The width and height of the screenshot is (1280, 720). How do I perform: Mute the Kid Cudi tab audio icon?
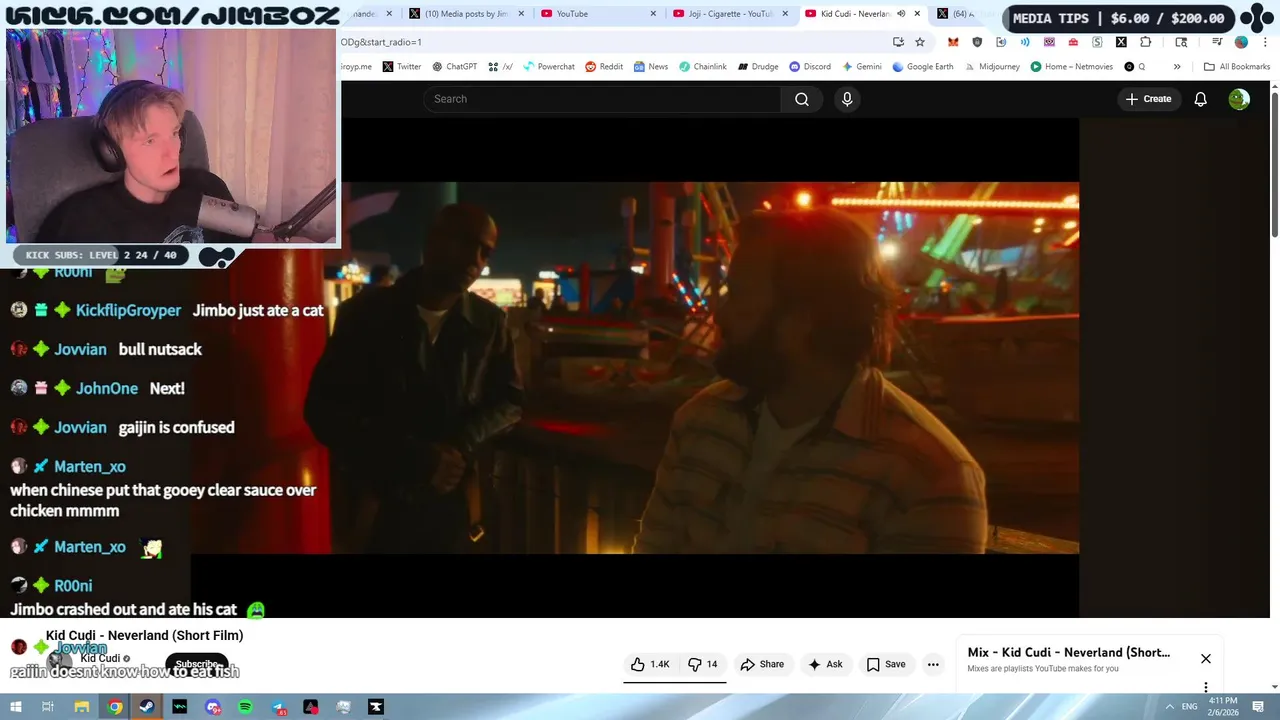(901, 14)
